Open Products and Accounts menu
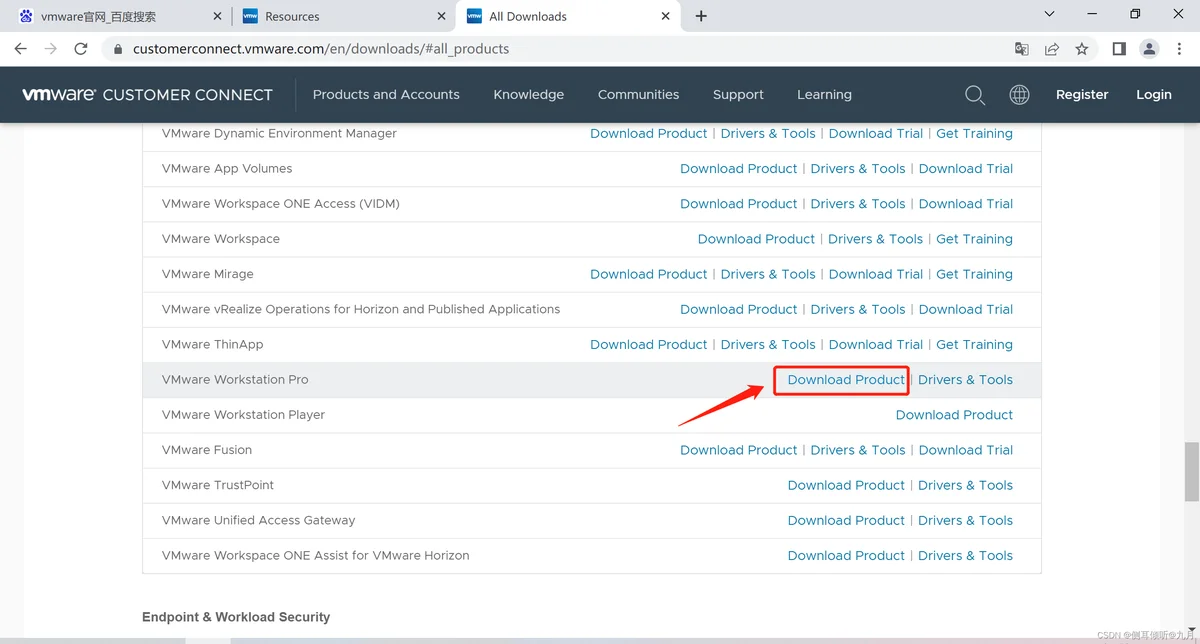Image resolution: width=1200 pixels, height=644 pixels. click(x=386, y=95)
